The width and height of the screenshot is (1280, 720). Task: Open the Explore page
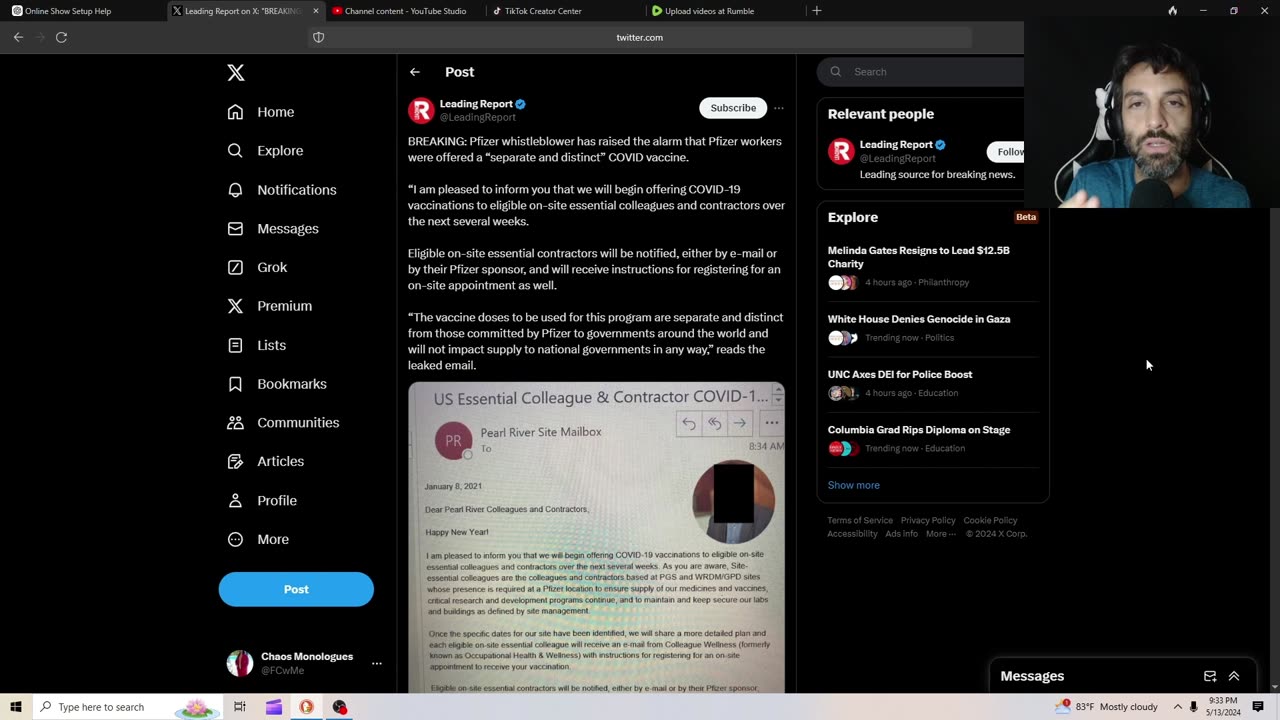point(265,151)
